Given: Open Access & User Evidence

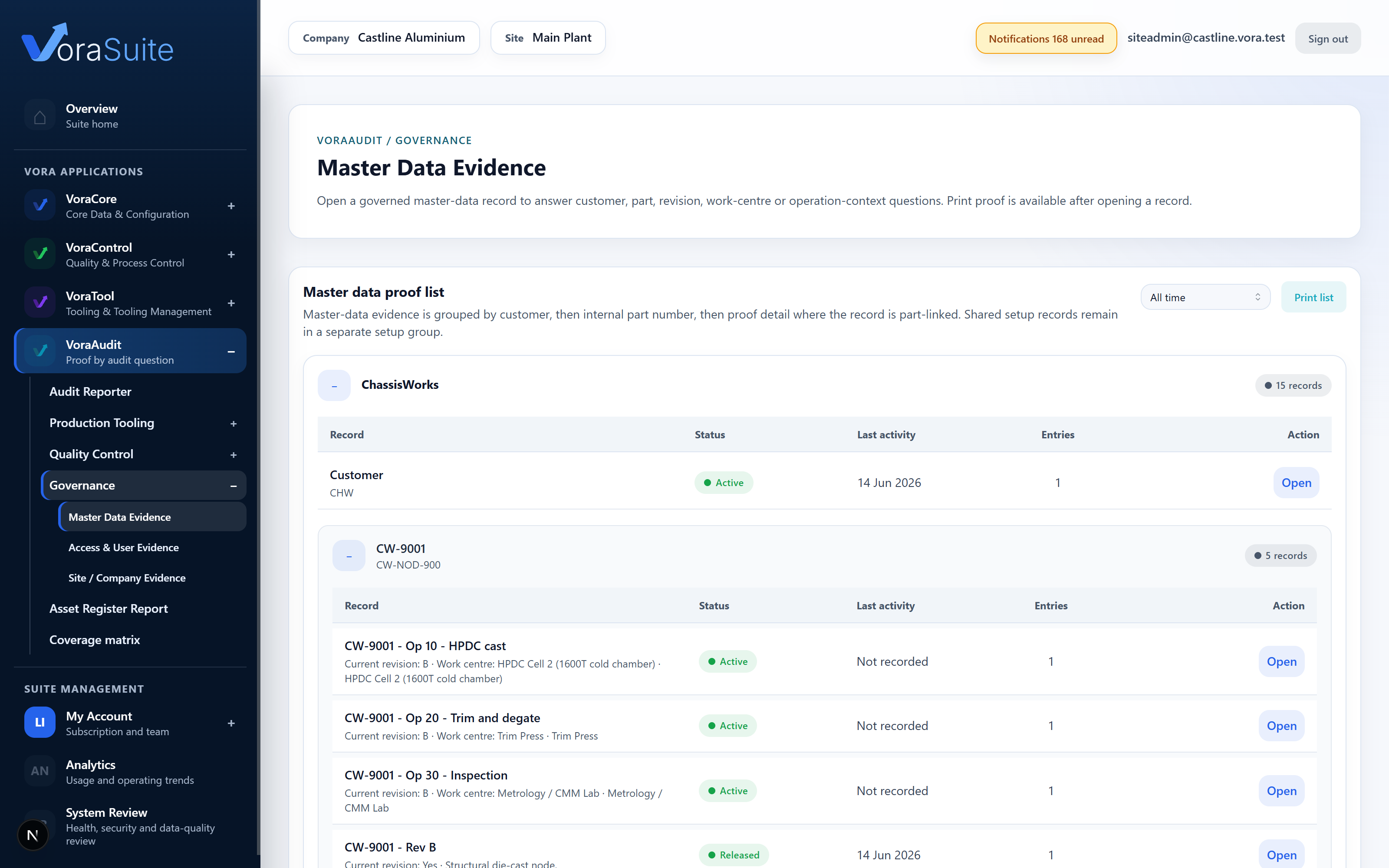Looking at the screenshot, I should point(153,548).
